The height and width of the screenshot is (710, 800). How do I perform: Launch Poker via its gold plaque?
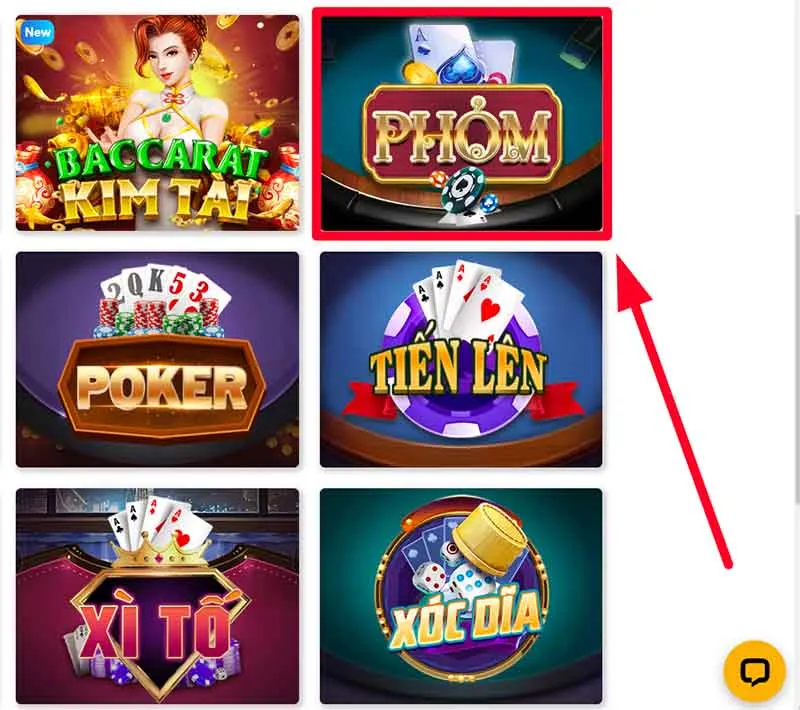coord(162,386)
